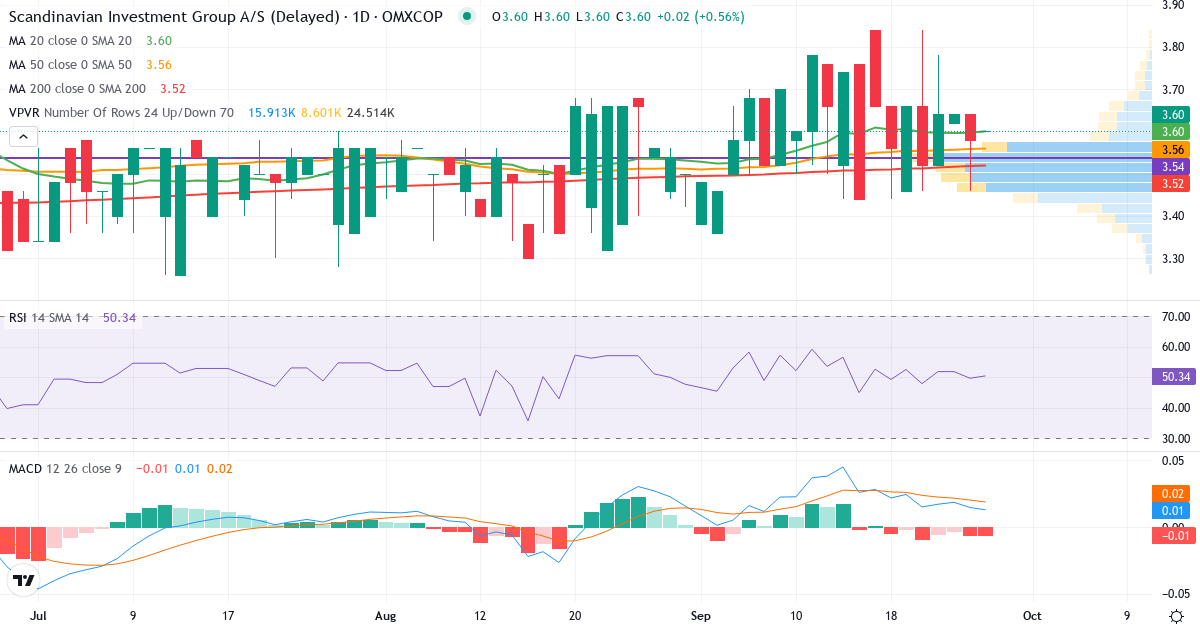
Task: Click the 70.00 RSI scale label
Action: click(1174, 317)
